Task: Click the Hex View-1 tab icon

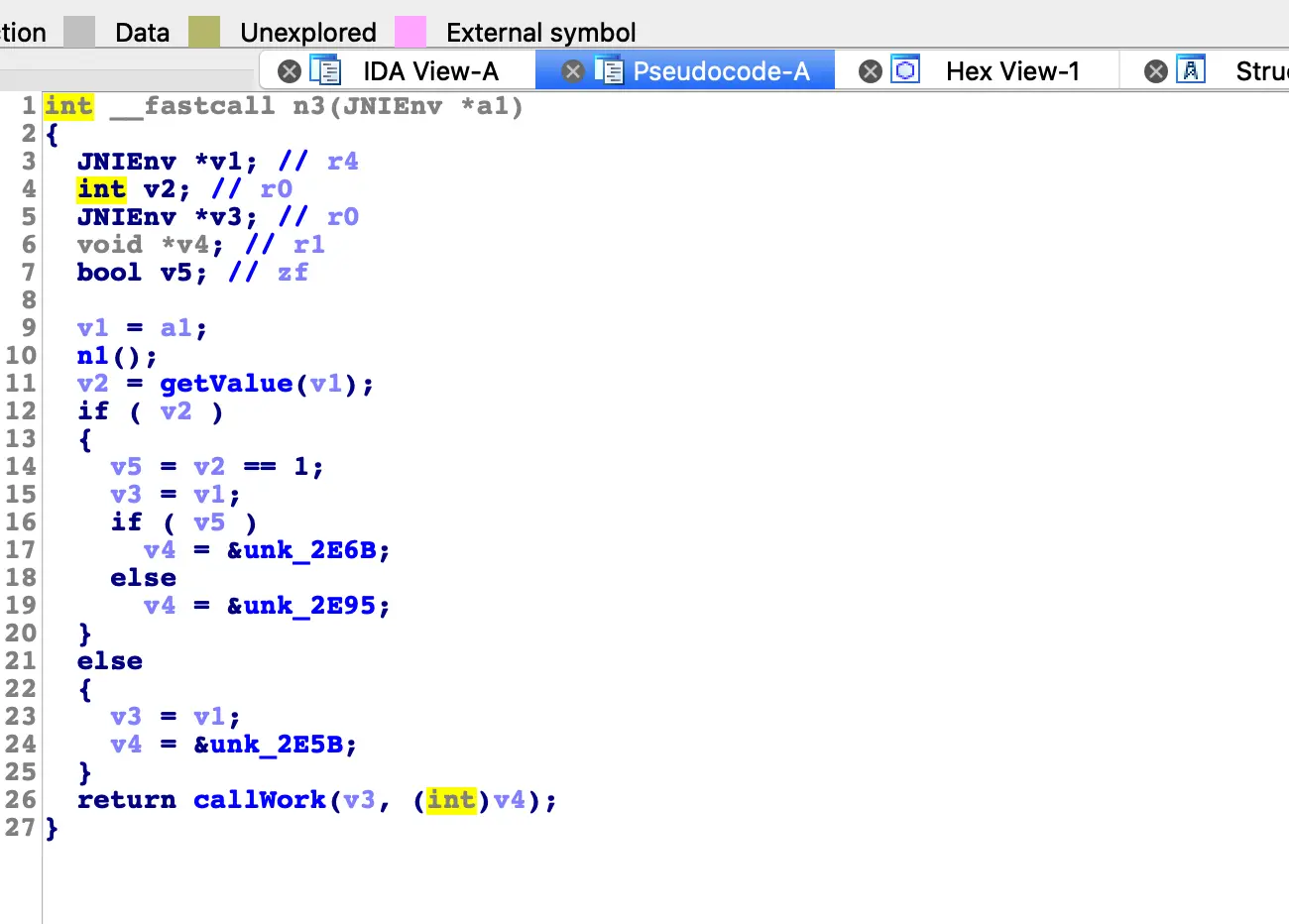Action: (905, 70)
